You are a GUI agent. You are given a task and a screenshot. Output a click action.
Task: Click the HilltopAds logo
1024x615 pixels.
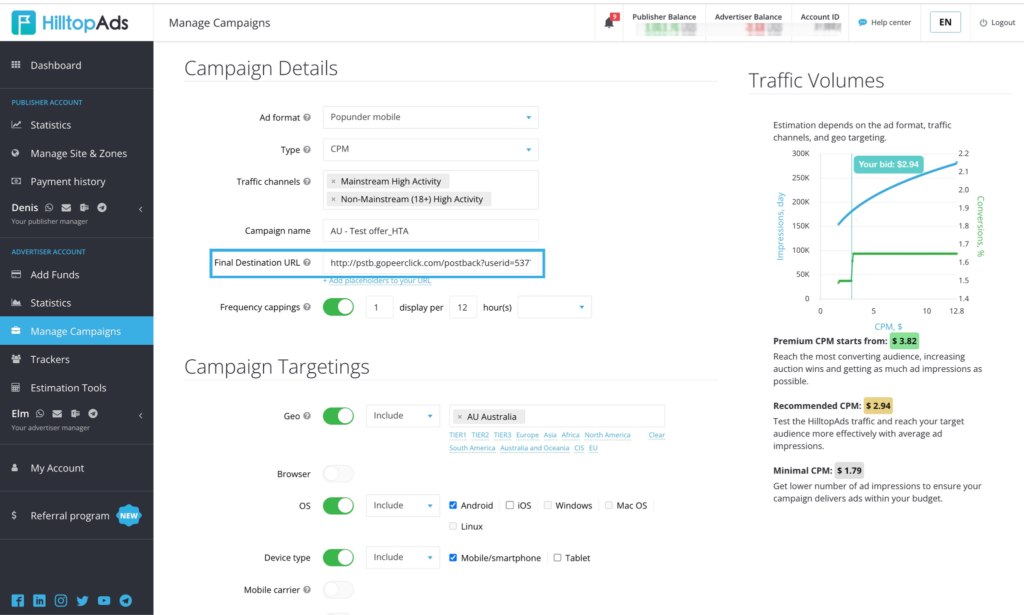[x=70, y=23]
